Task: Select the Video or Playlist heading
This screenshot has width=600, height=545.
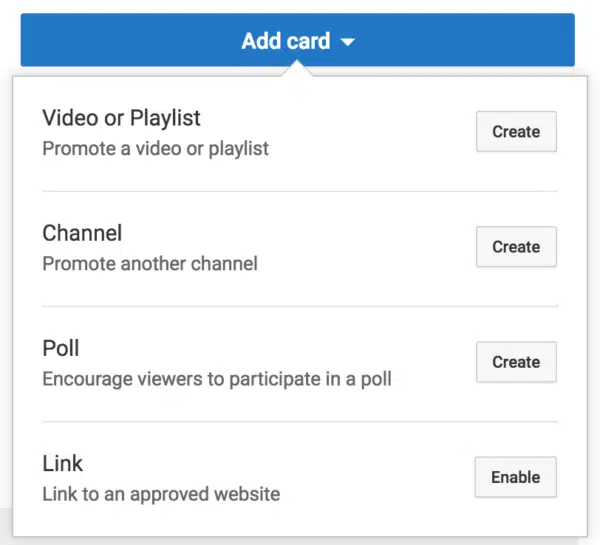Action: [x=121, y=118]
